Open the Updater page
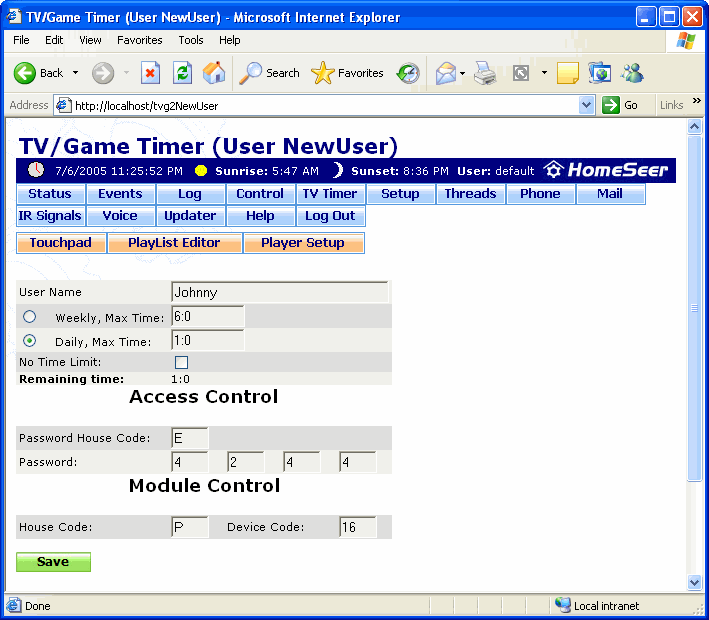Viewport: 709px width, 620px height. coord(190,216)
